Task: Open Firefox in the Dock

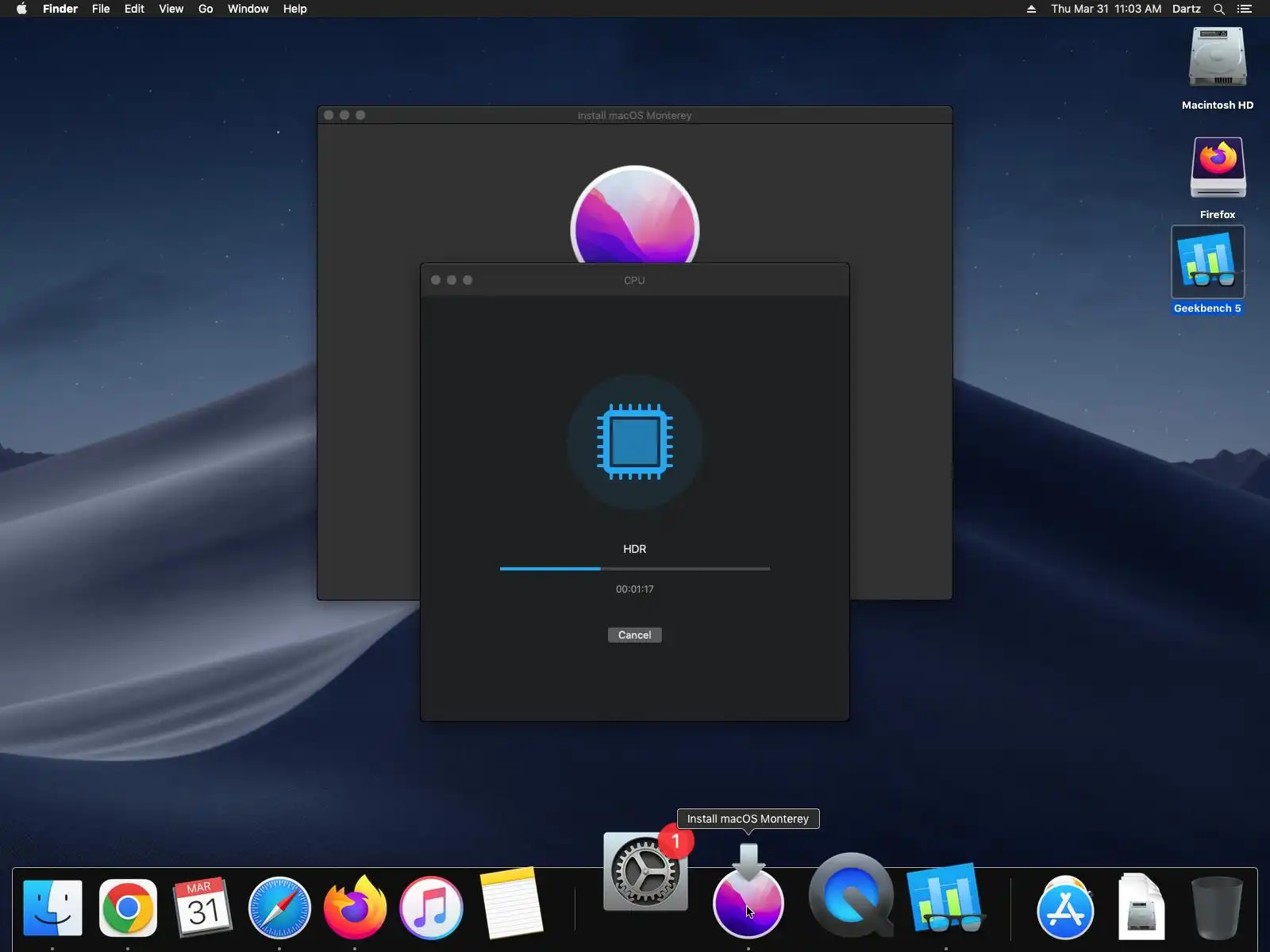Action: click(355, 907)
